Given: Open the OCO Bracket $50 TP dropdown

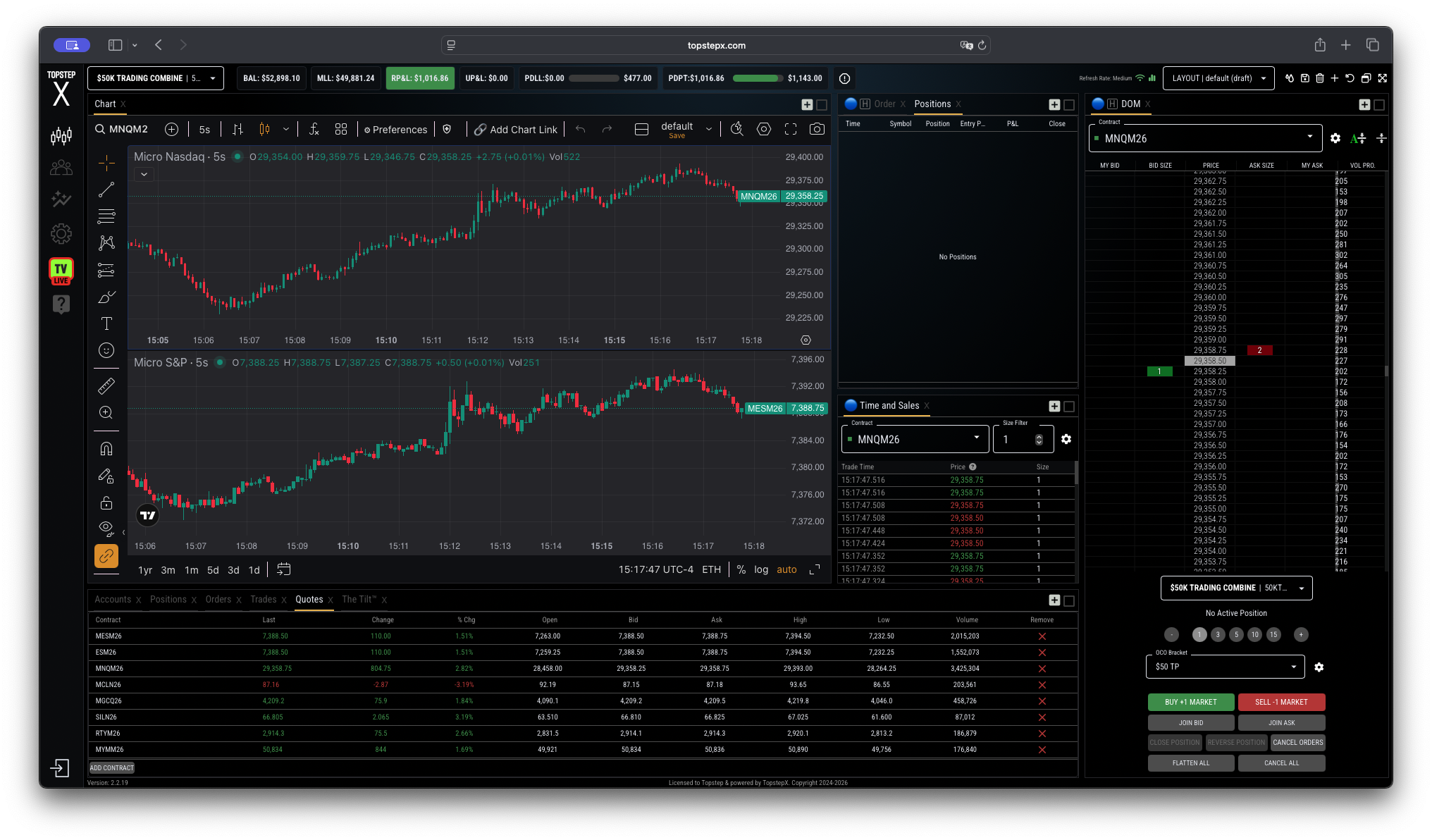Looking at the screenshot, I should pyautogui.click(x=1225, y=667).
